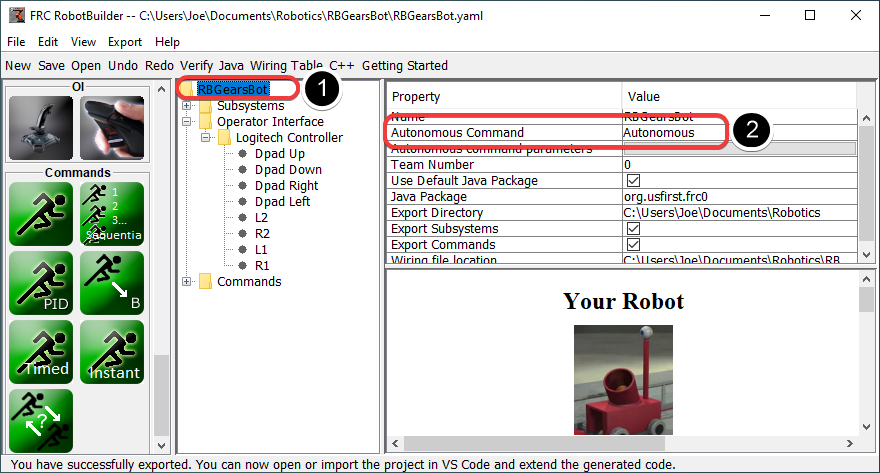Viewport: 880px width, 473px height.
Task: Click the properties table scroll up arrow
Action: pos(866,118)
